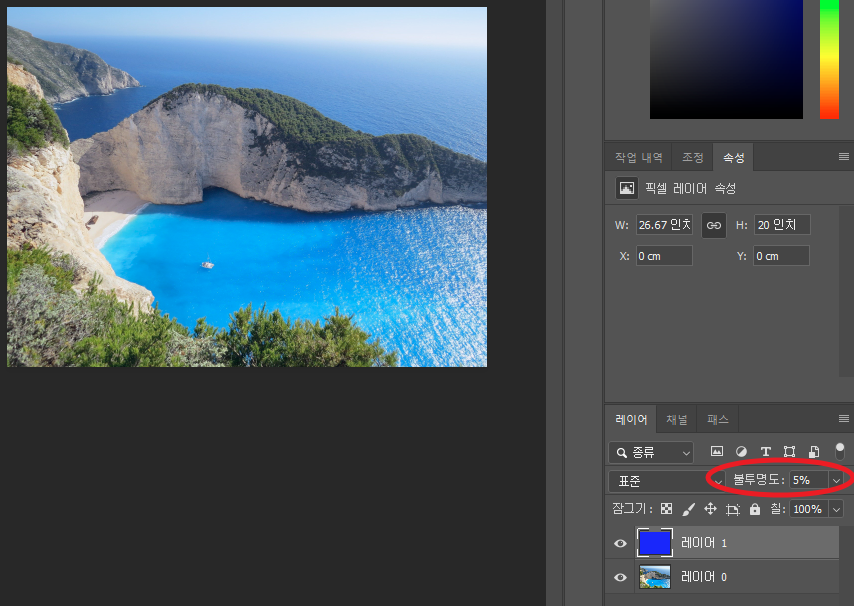Open the 종류 layer filter dropdown
The height and width of the screenshot is (606, 854).
(651, 452)
